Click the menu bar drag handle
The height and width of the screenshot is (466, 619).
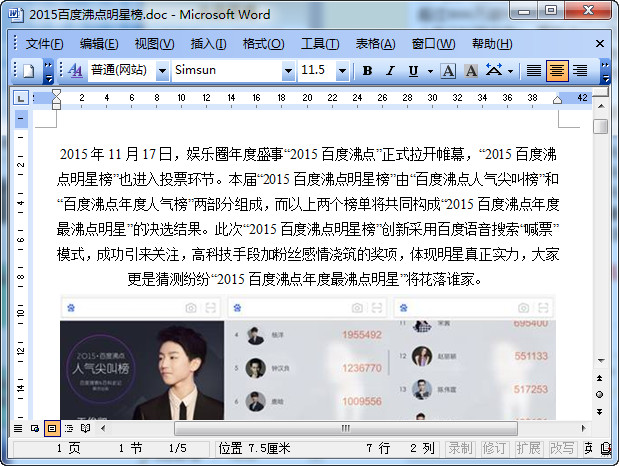(15, 43)
